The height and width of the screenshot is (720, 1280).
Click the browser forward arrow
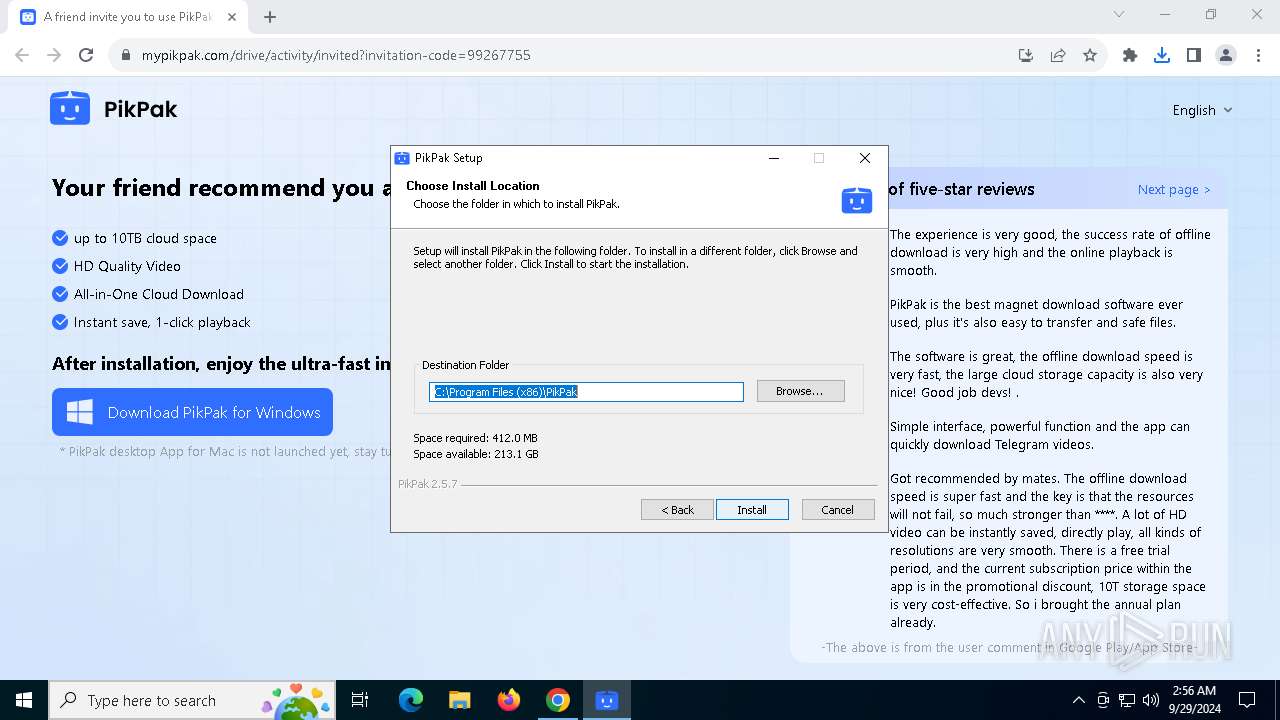(x=54, y=55)
